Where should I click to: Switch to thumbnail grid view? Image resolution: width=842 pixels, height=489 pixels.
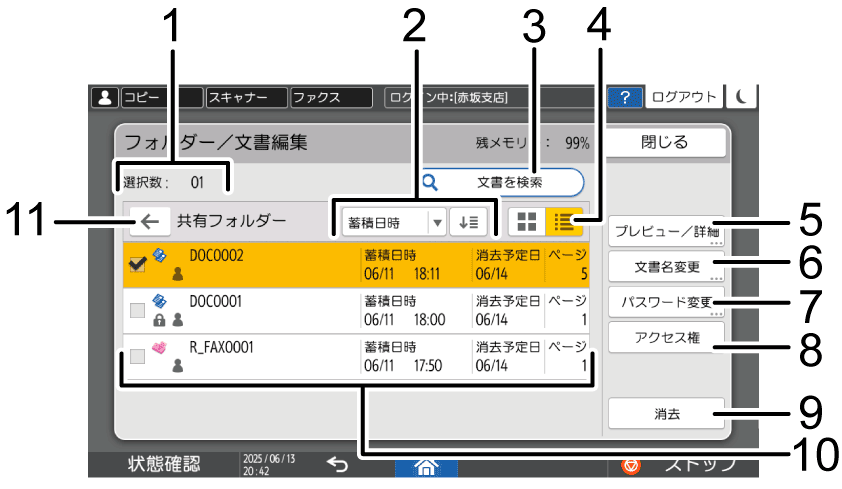pos(526,222)
